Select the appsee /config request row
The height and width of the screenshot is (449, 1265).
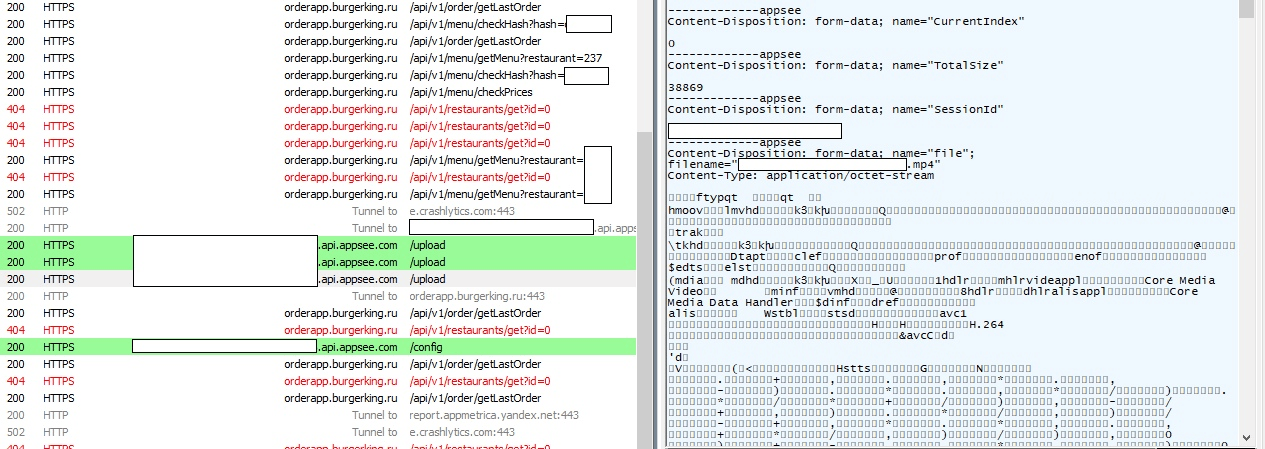[318, 347]
